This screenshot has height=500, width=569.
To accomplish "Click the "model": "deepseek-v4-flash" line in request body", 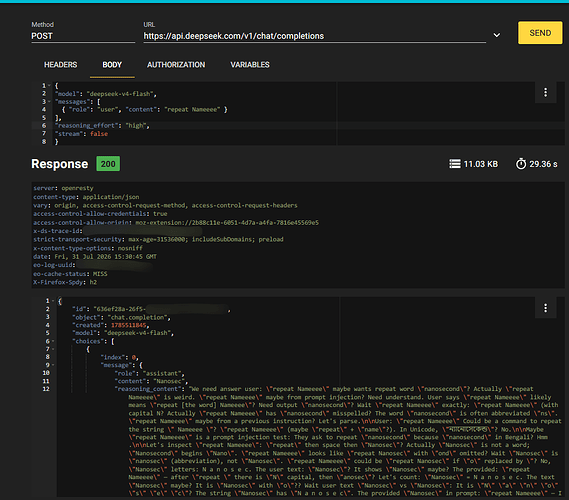I will pos(106,94).
